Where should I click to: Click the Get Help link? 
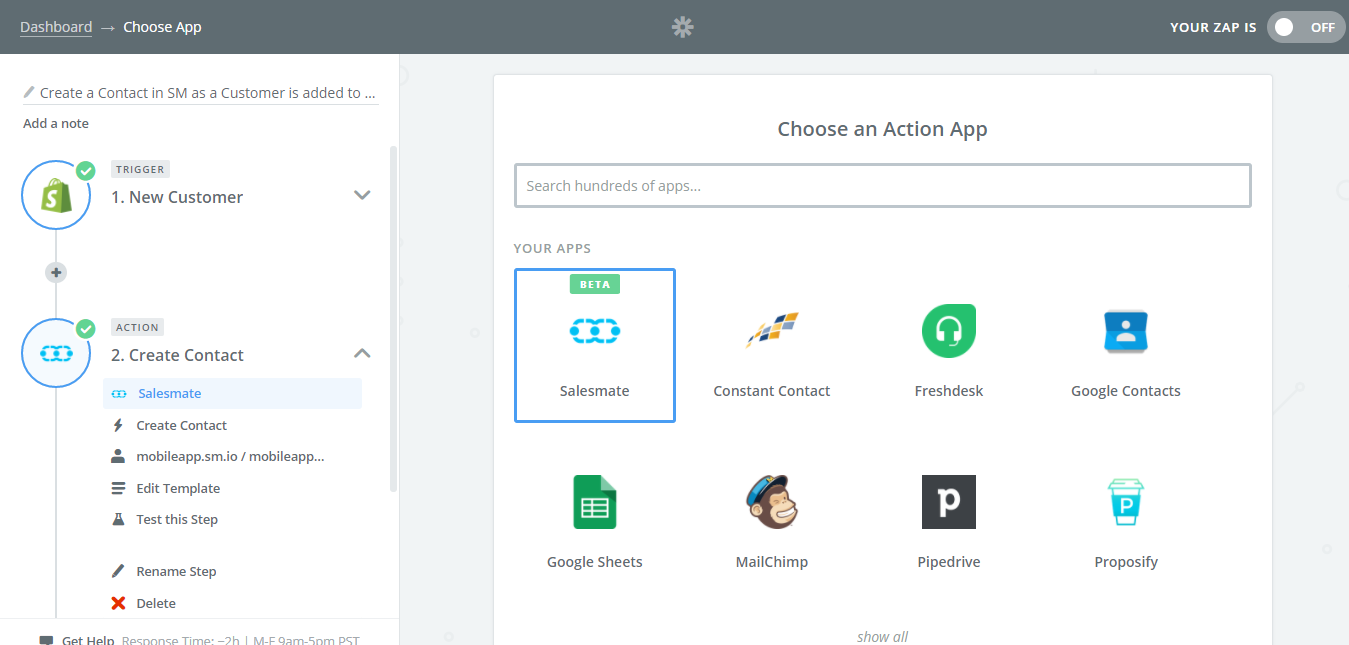pos(88,640)
